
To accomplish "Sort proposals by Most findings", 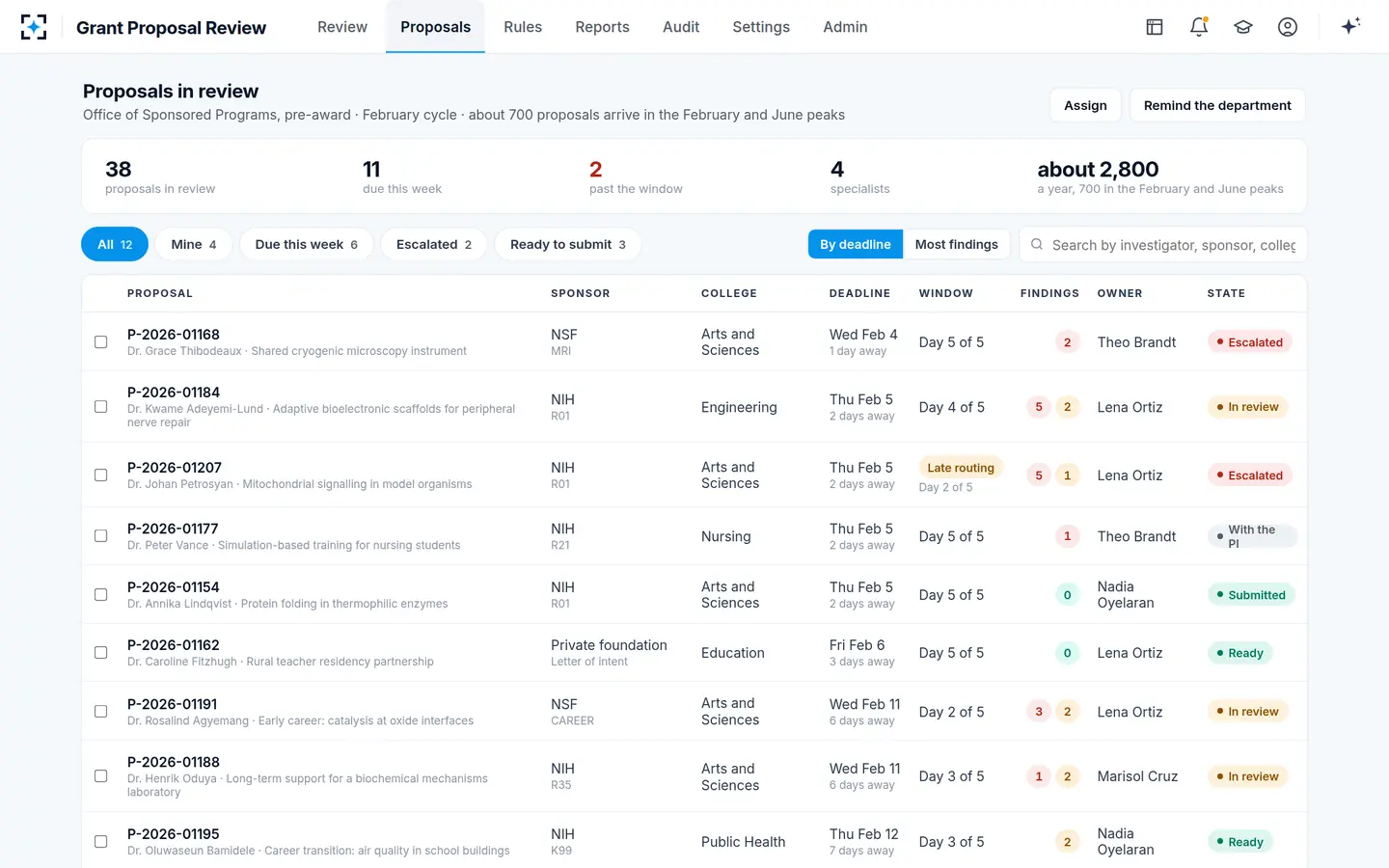I will tap(957, 245).
